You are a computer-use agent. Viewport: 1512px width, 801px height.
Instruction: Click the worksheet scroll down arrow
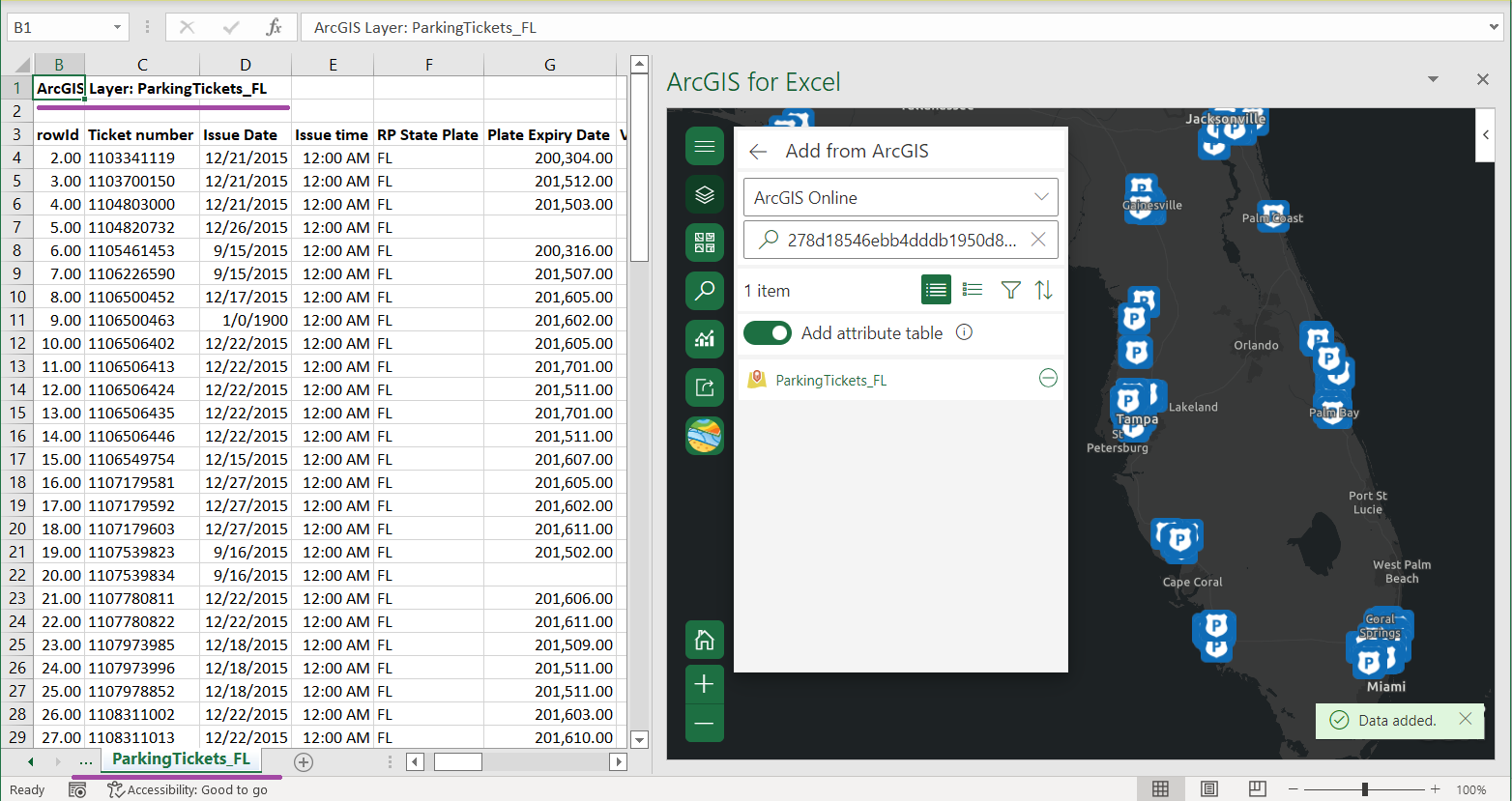click(639, 740)
